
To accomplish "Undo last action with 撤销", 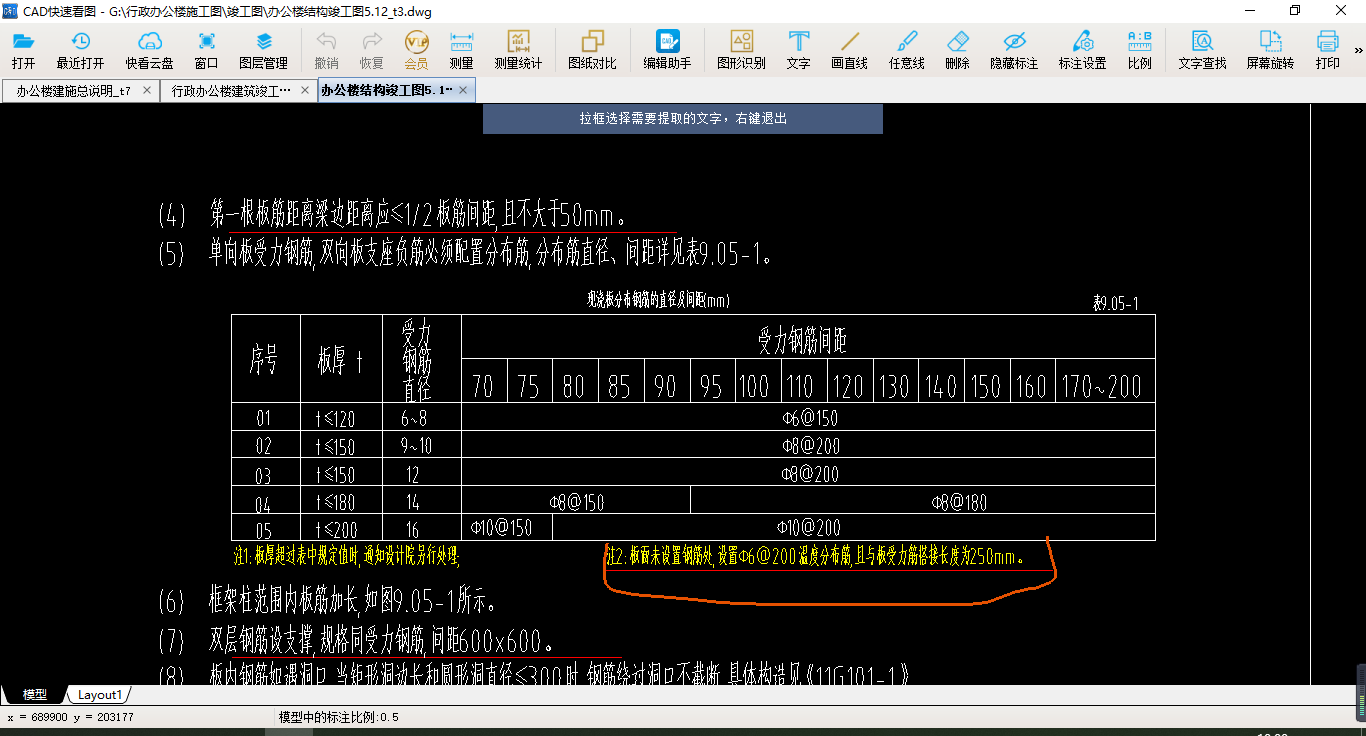I will (326, 50).
